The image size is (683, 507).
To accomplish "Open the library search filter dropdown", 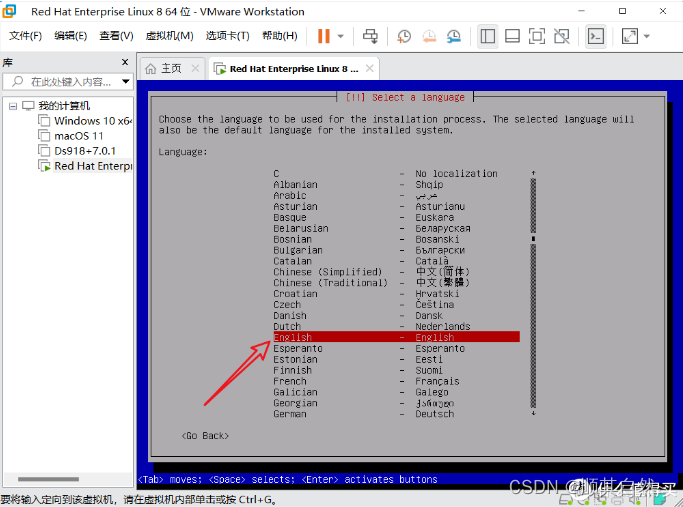I will pyautogui.click(x=126, y=81).
